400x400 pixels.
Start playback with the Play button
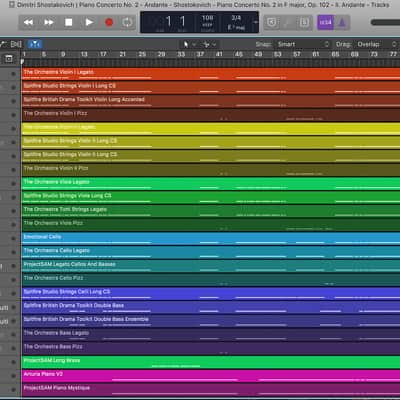(89, 22)
